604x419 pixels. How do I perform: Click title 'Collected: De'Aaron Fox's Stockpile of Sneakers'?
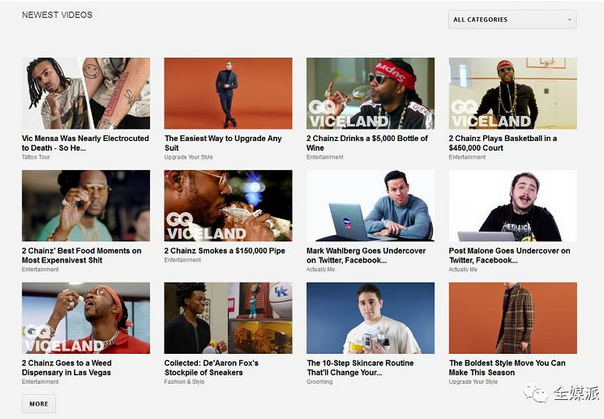click(x=211, y=368)
